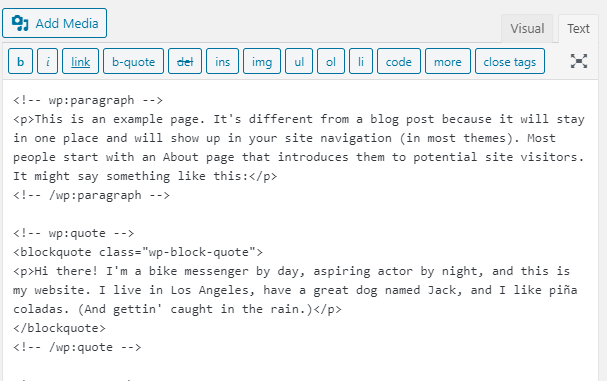Toggle distraction-free fullscreen editor icon
Viewport: 607px width, 381px height.
point(579,61)
